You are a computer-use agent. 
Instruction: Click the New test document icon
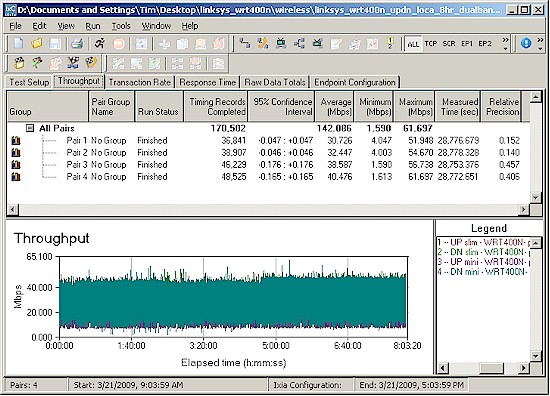pyautogui.click(x=18, y=43)
